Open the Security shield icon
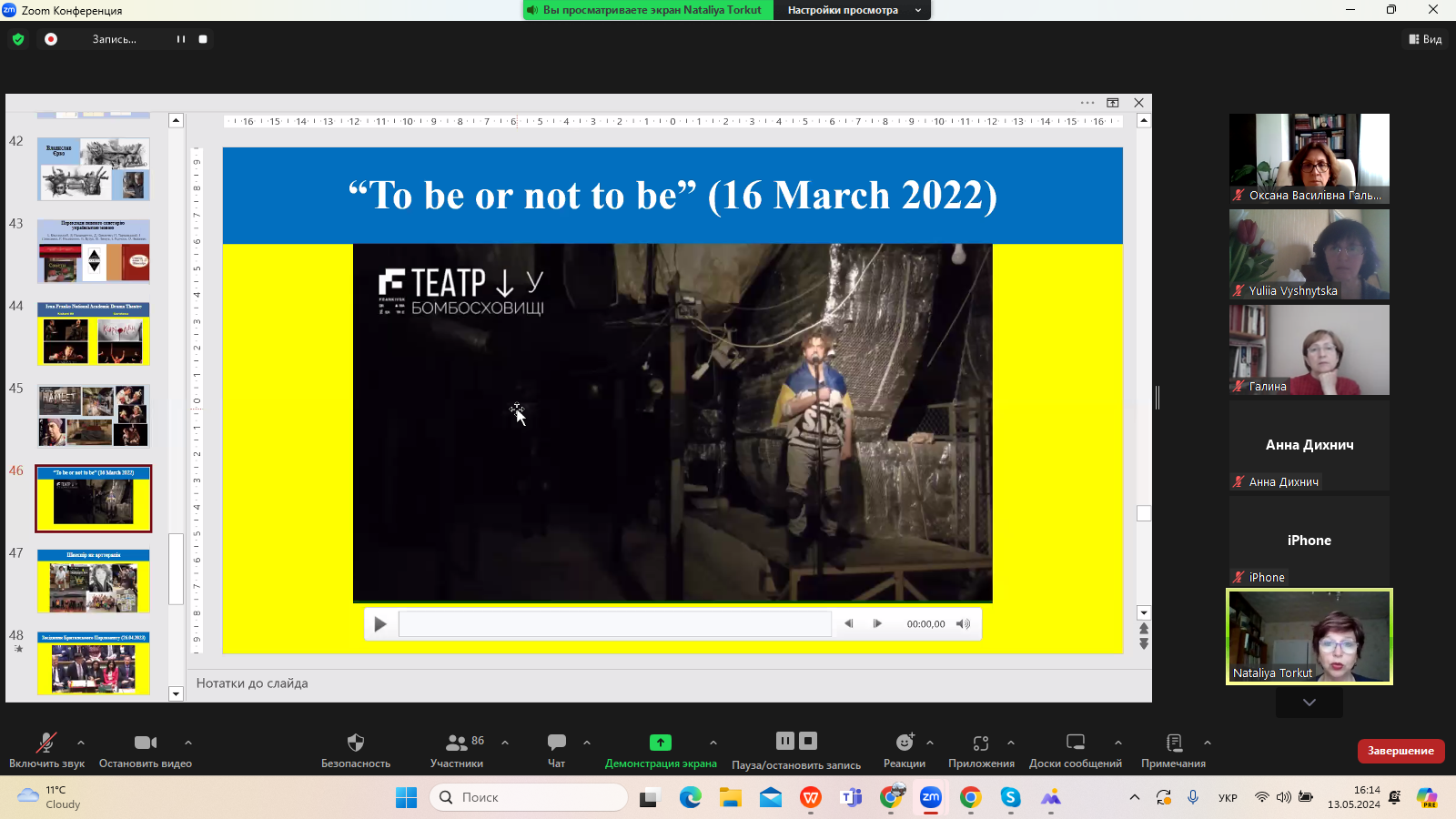The image size is (1456, 819). [356, 743]
